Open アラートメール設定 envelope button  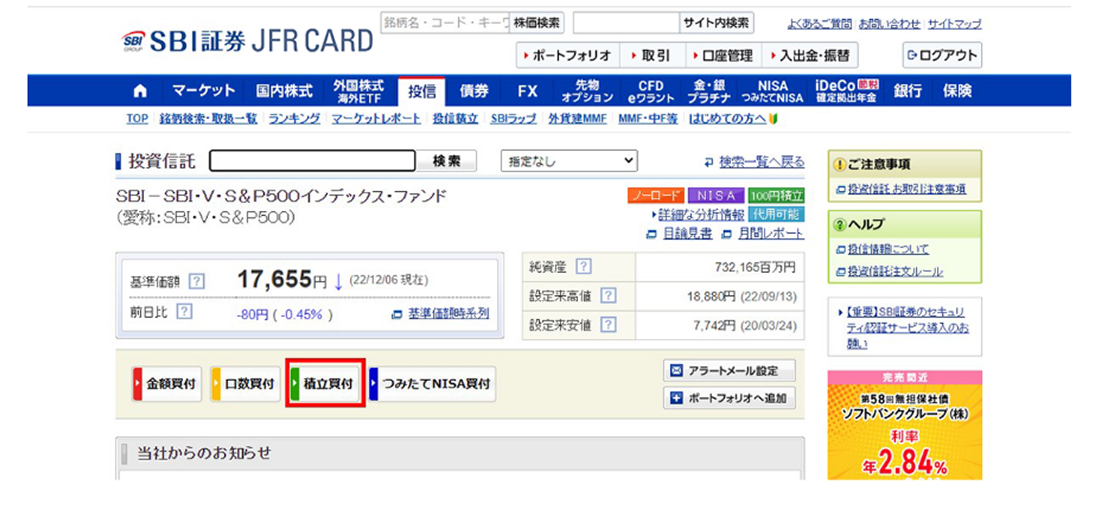pos(729,371)
